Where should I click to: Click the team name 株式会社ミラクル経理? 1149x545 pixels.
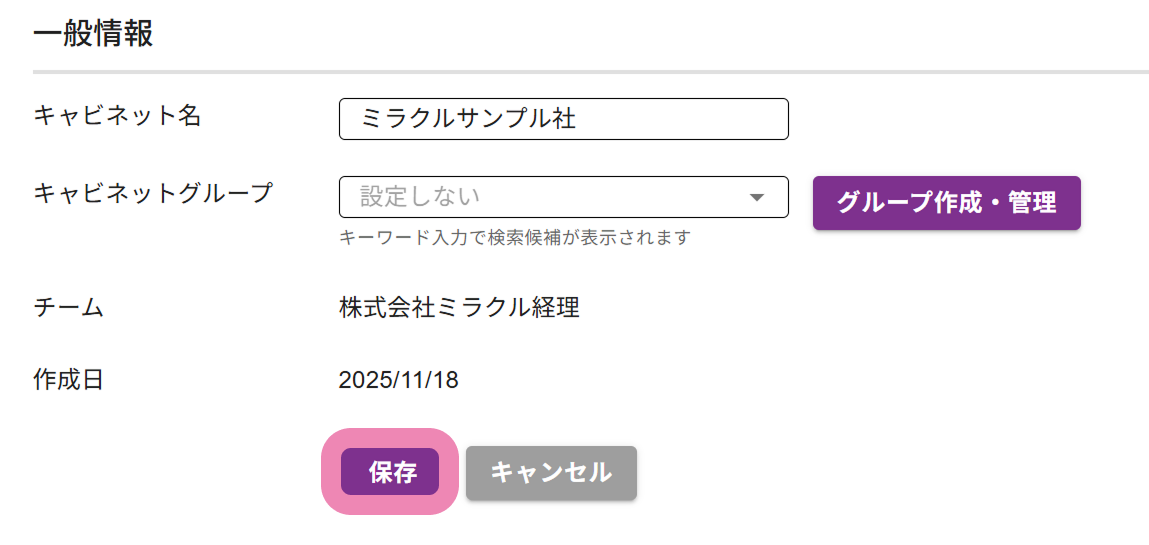coord(459,308)
